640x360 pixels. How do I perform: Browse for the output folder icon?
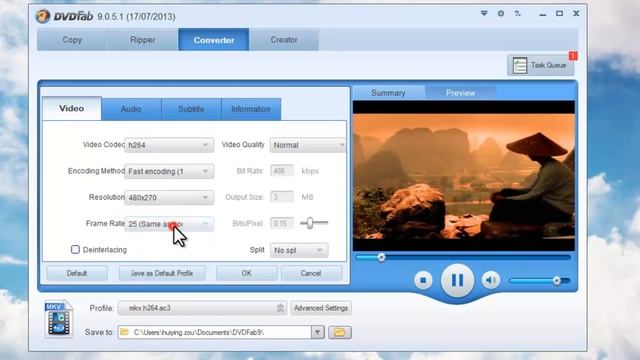[x=340, y=332]
